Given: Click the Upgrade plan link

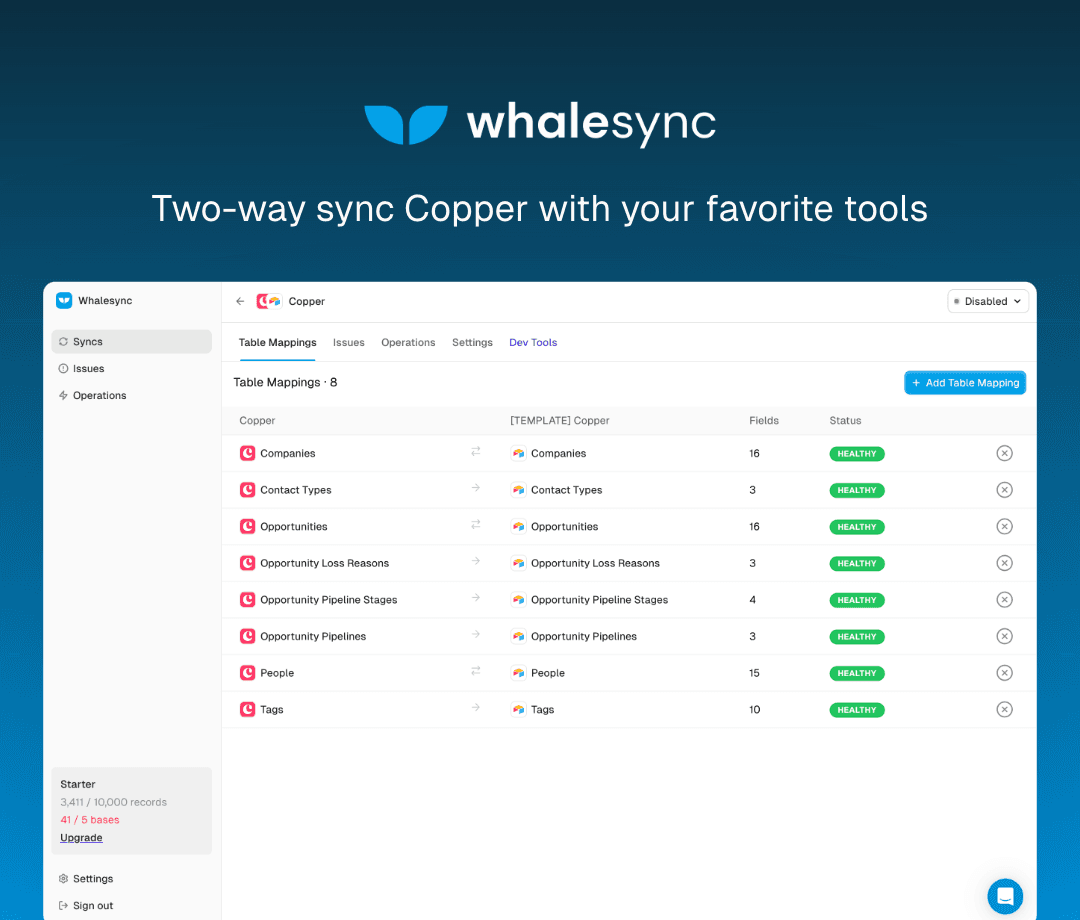Looking at the screenshot, I should coord(81,837).
